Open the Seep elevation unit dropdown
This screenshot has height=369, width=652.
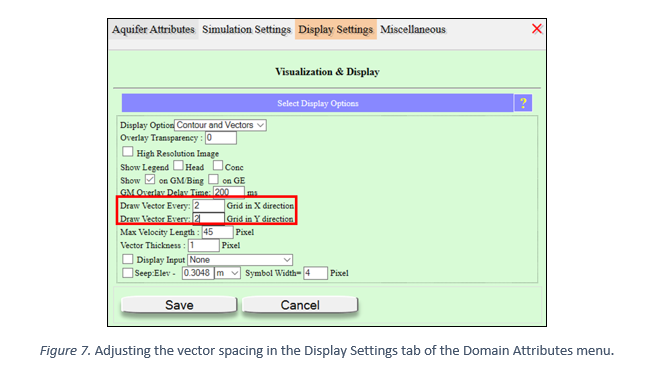click(227, 273)
